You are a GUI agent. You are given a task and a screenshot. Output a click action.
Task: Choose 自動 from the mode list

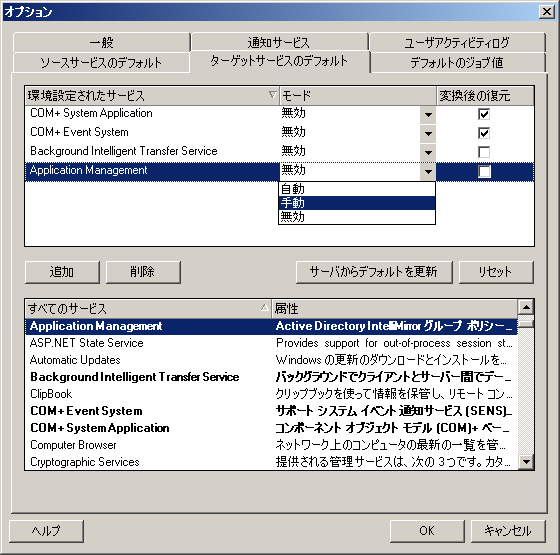click(357, 189)
